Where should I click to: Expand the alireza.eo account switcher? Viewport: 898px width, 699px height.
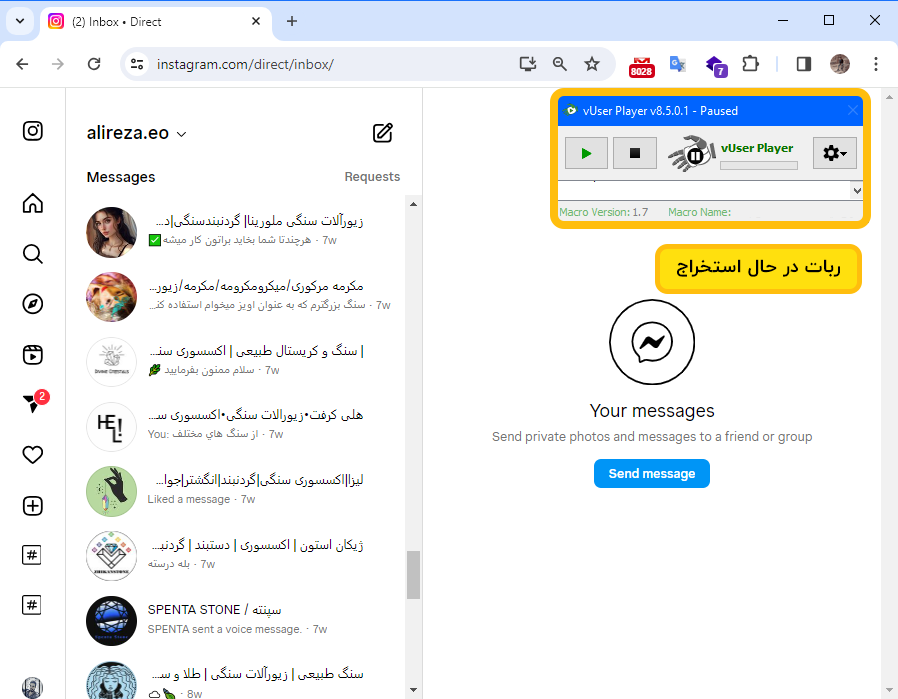pyautogui.click(x=136, y=133)
